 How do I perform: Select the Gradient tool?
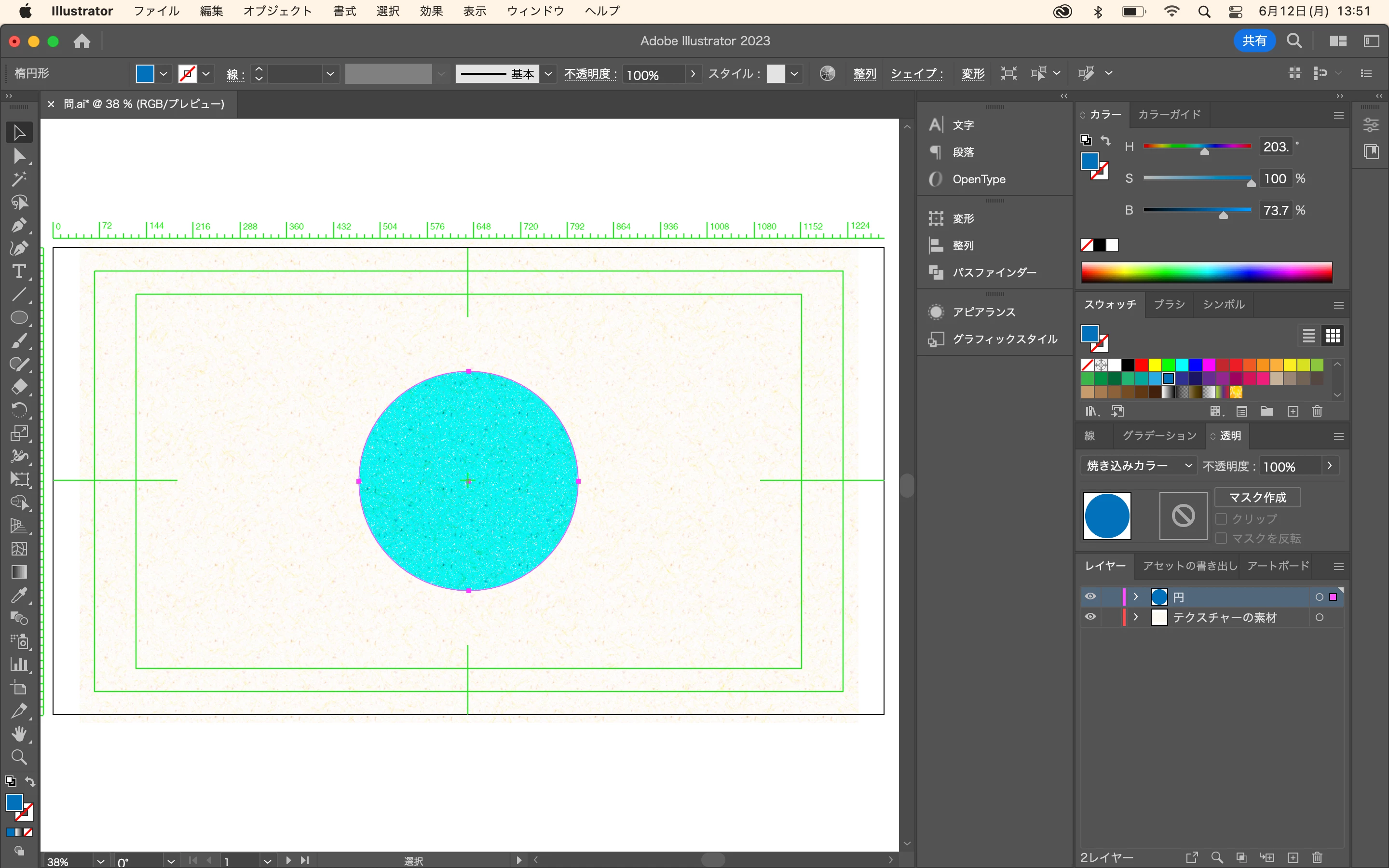tap(19, 572)
